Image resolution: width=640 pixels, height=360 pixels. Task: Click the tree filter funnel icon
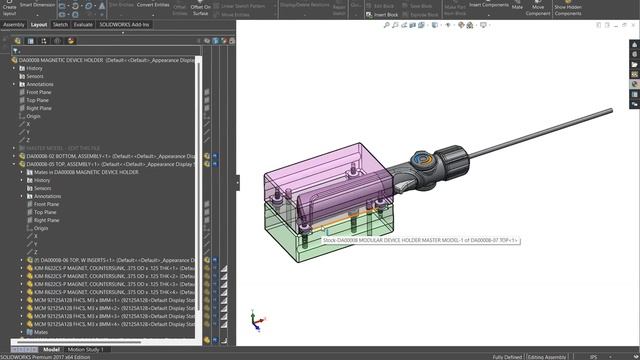pyautogui.click(x=16, y=51)
